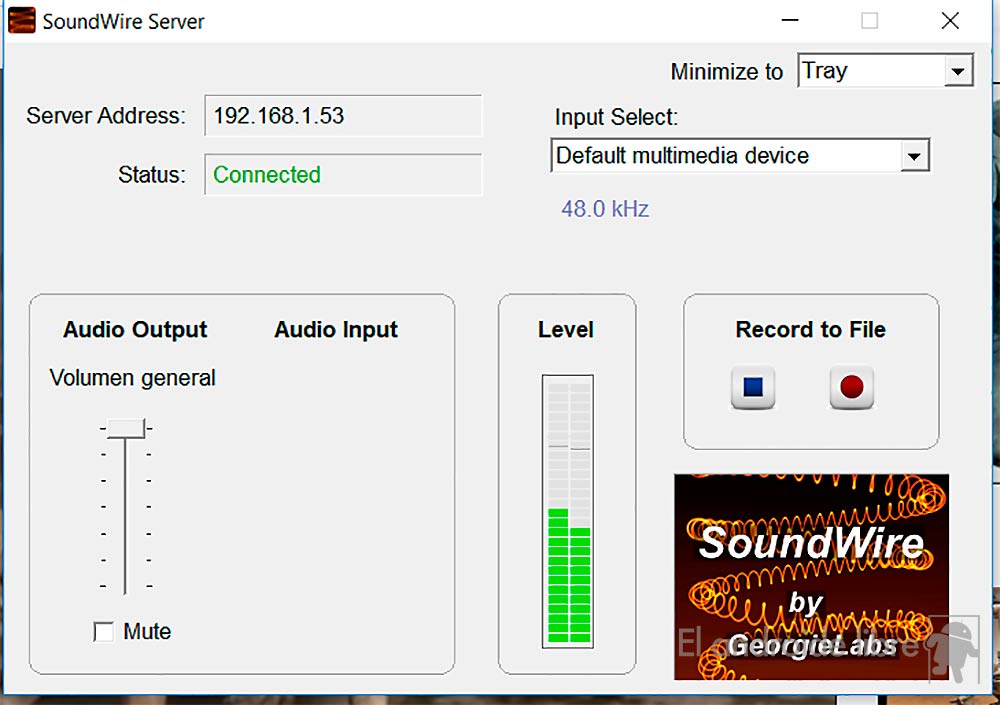
Task: Start recording with the red record button
Action: point(852,388)
